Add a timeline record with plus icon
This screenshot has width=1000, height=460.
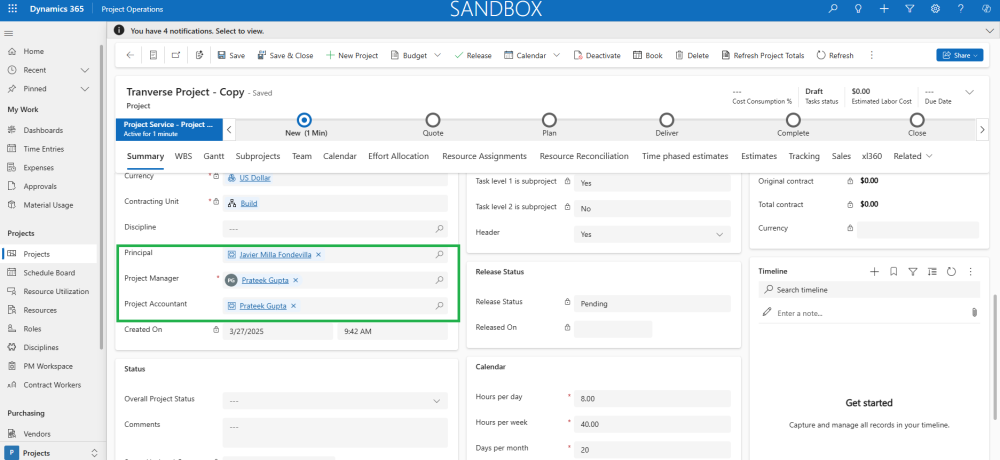(874, 271)
